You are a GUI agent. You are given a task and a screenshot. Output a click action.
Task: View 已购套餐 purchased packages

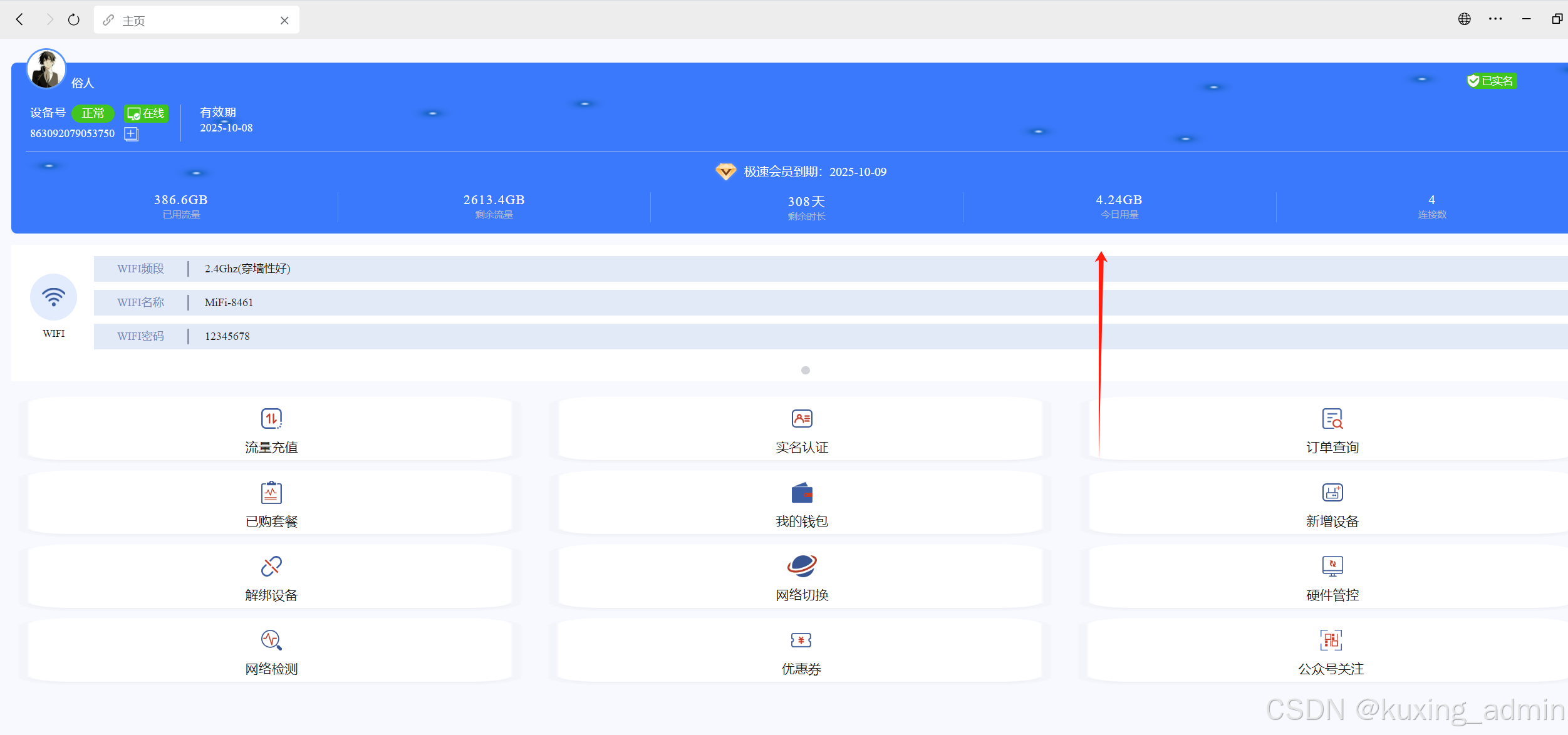(271, 493)
